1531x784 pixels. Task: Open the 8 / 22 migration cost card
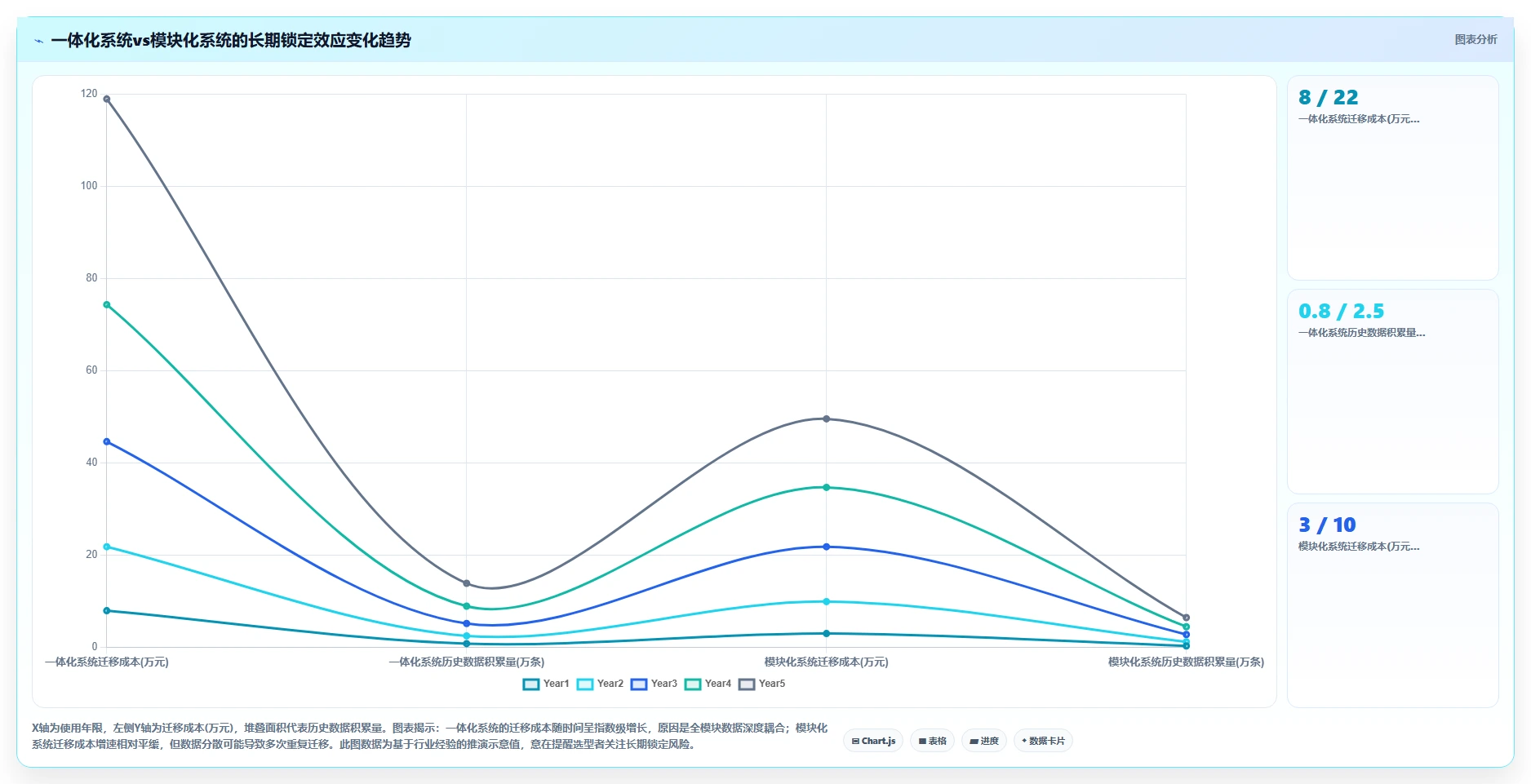click(x=1392, y=178)
